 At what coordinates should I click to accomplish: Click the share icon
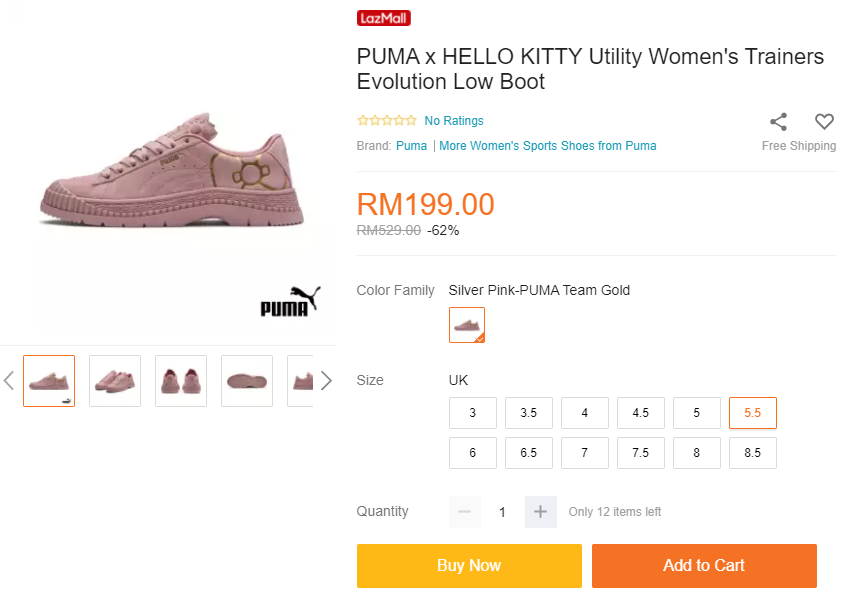coord(778,122)
